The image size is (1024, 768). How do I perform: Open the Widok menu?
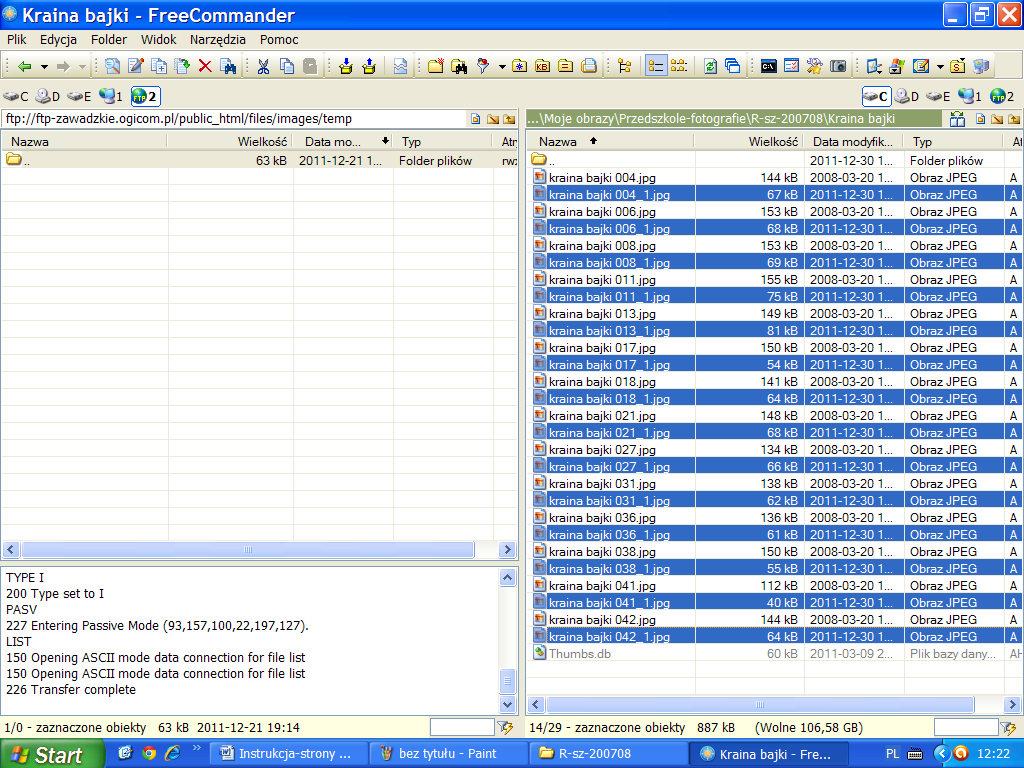pos(159,39)
